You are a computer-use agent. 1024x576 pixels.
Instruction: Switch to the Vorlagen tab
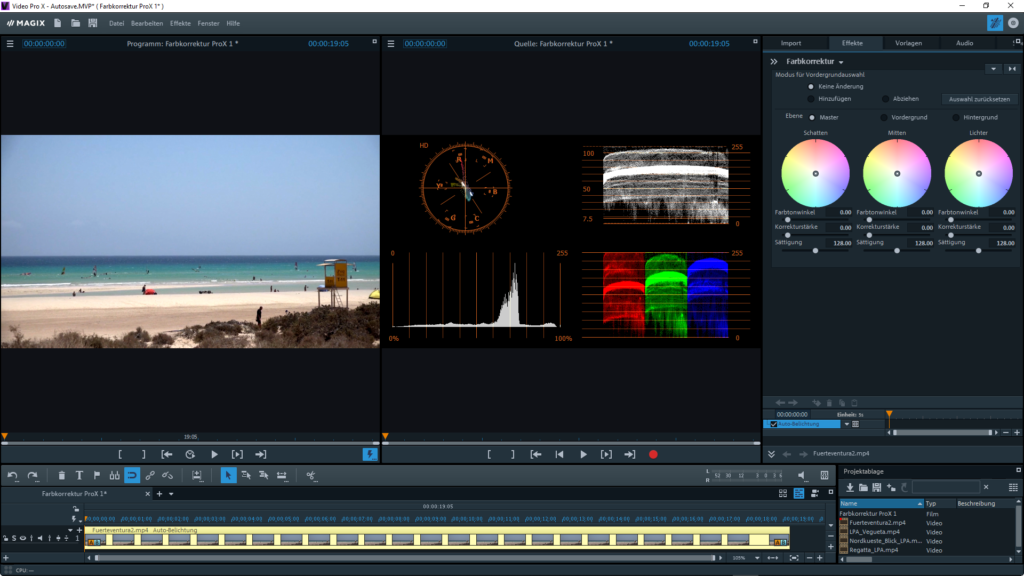[x=908, y=43]
